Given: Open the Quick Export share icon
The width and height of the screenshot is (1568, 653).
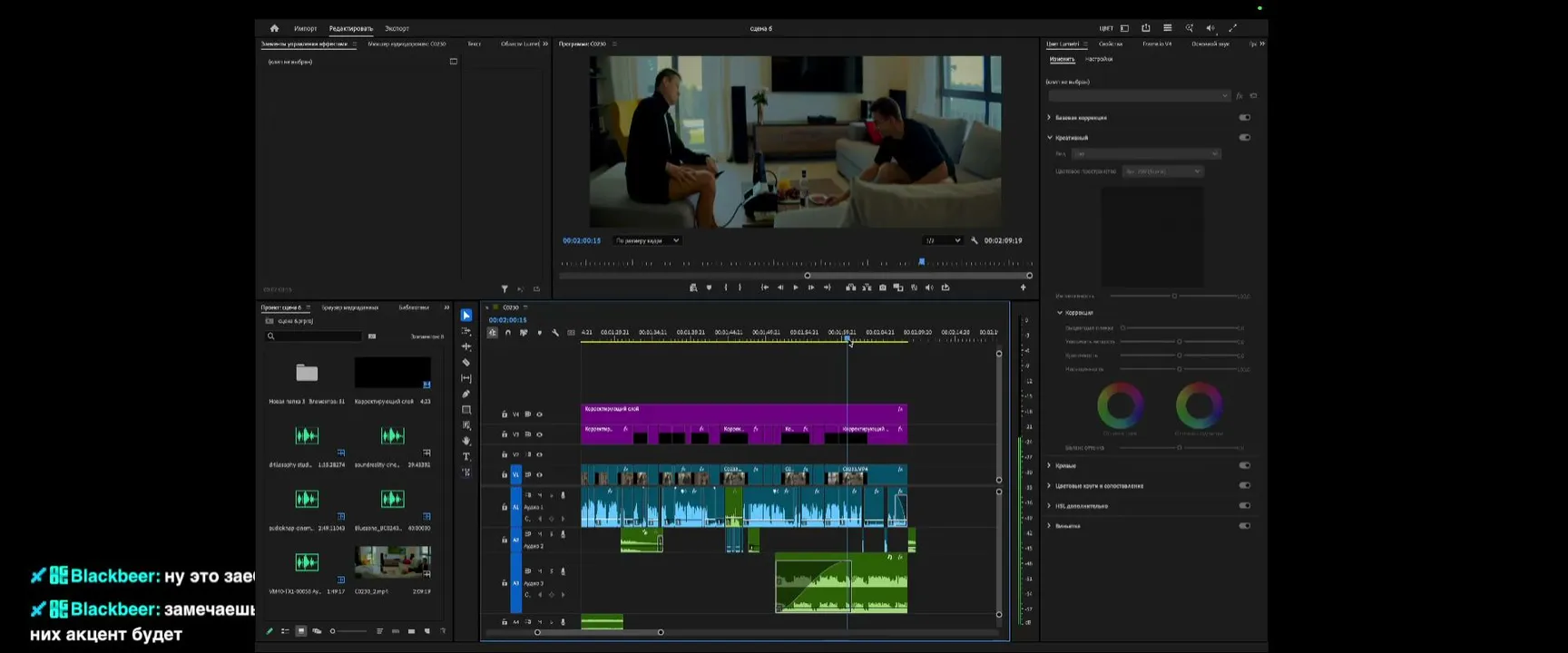Looking at the screenshot, I should tap(1146, 28).
